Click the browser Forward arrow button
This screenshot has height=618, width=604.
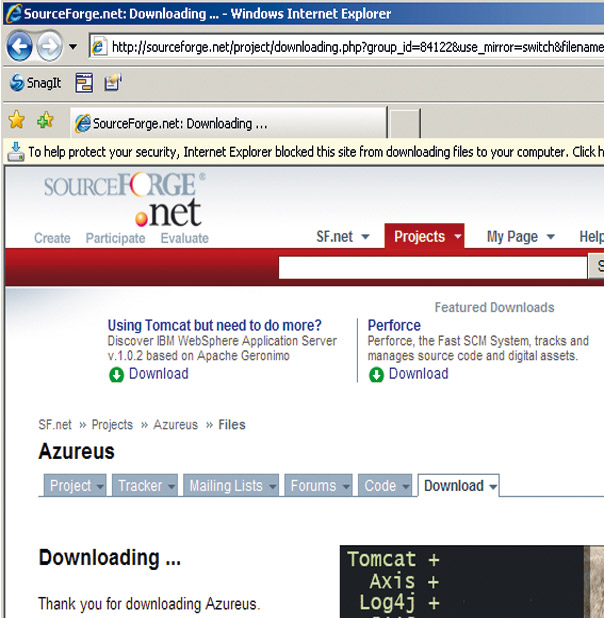pyautogui.click(x=49, y=46)
